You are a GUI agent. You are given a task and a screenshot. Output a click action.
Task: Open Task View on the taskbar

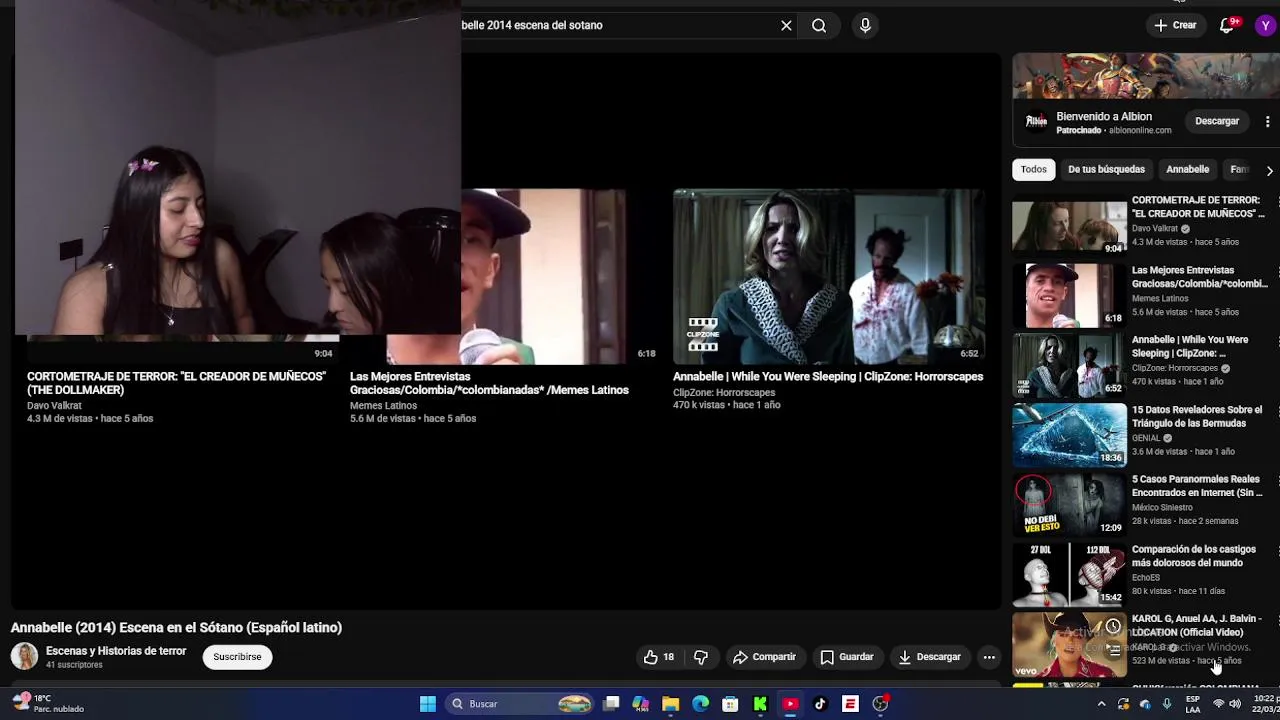click(611, 704)
